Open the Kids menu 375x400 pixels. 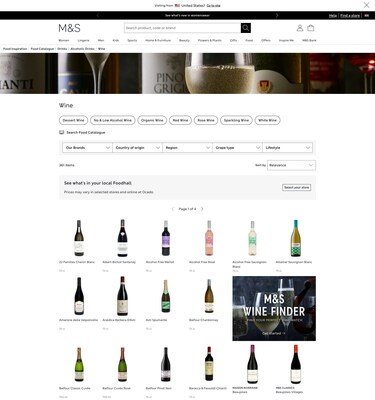tap(116, 40)
